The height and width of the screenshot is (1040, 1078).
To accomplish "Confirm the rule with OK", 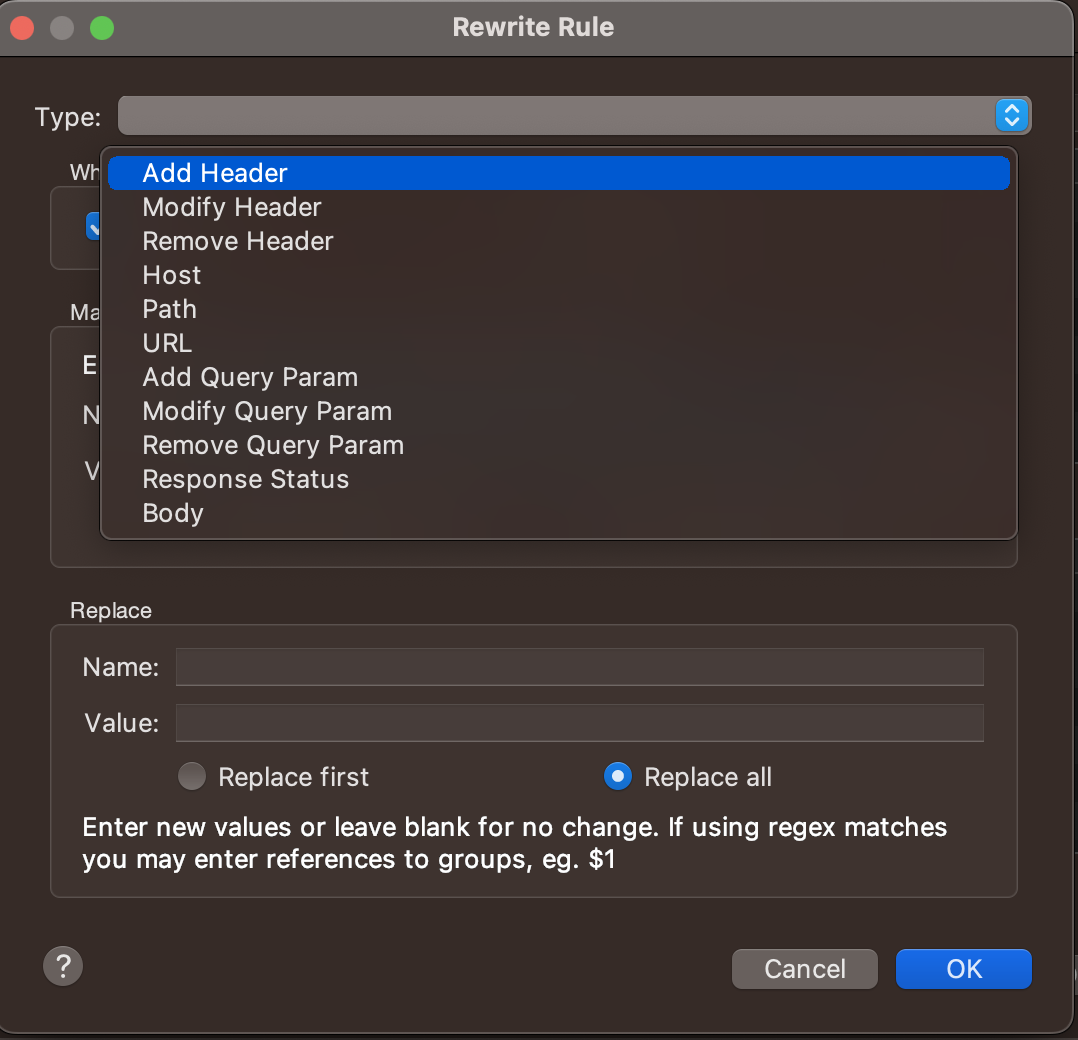I will pyautogui.click(x=963, y=969).
